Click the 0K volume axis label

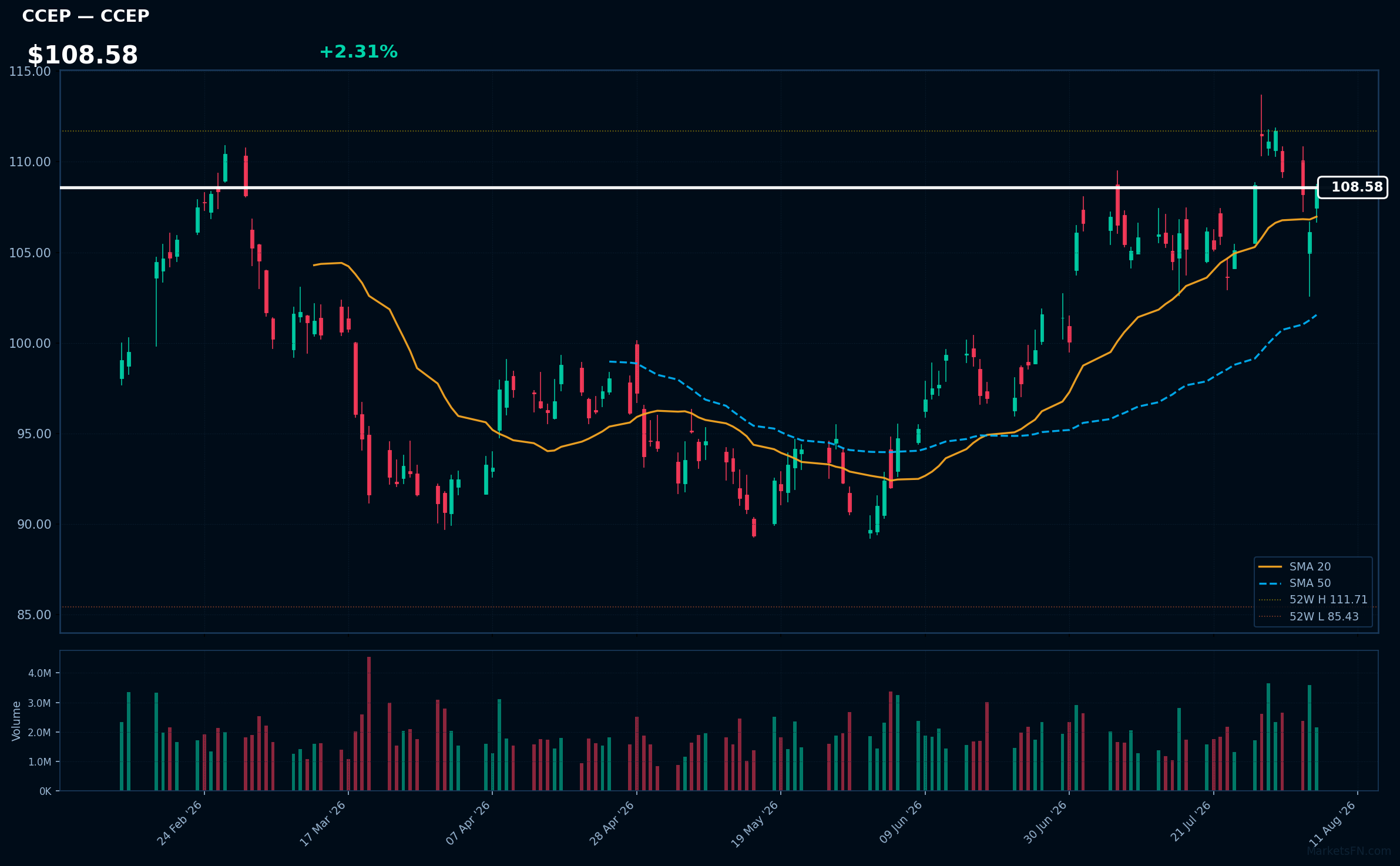tap(45, 791)
